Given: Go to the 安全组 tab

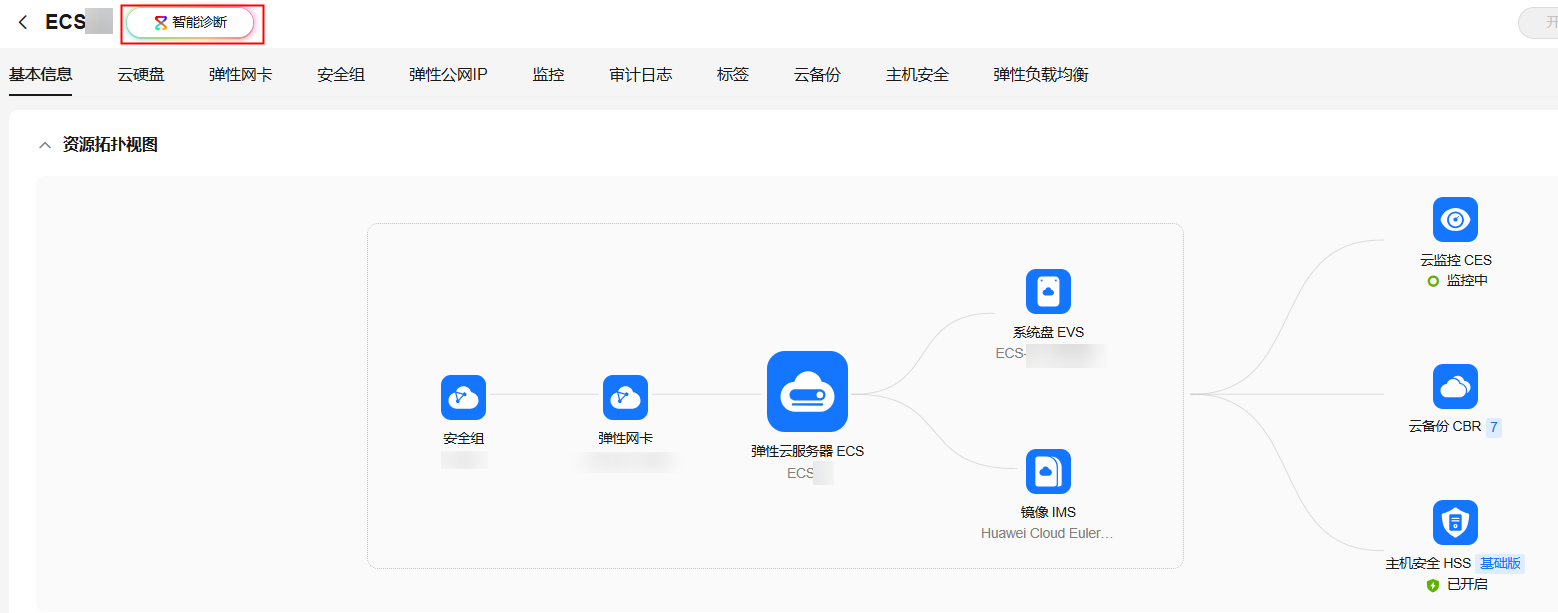Looking at the screenshot, I should [341, 74].
